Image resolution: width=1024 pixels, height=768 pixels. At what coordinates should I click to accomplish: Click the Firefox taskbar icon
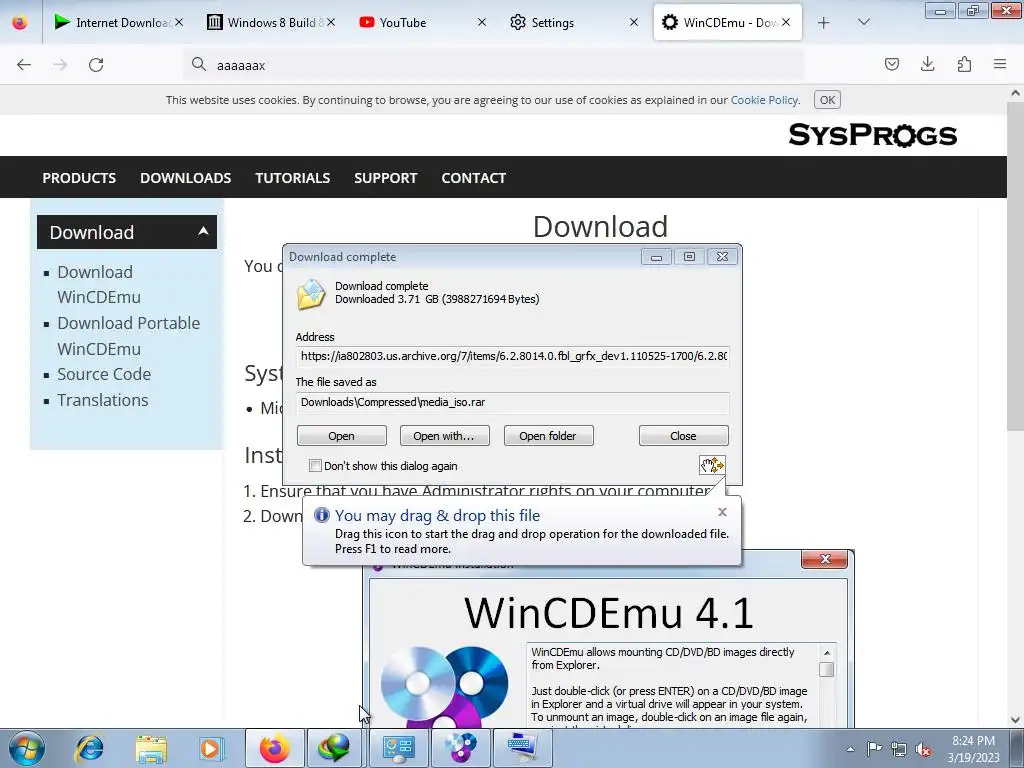click(274, 748)
